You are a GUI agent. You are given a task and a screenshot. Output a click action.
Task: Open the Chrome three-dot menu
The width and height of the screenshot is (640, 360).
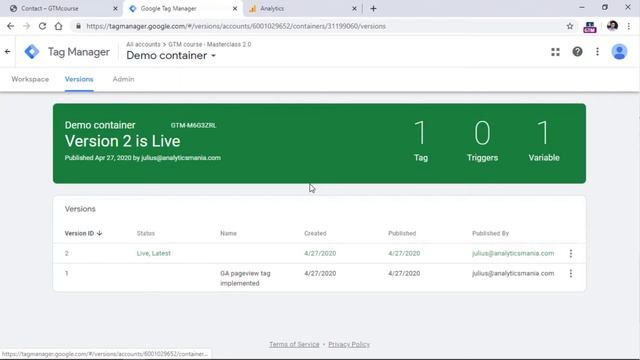pos(629,26)
